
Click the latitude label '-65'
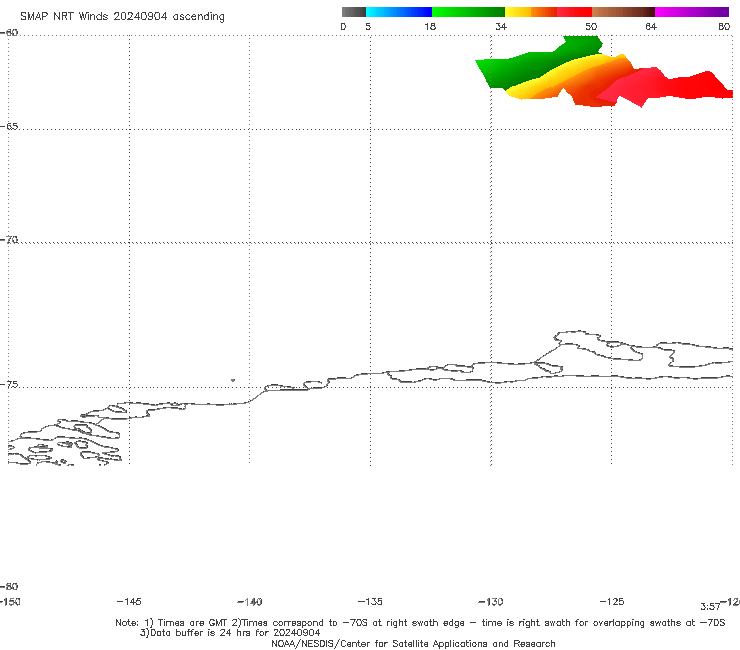9,126
